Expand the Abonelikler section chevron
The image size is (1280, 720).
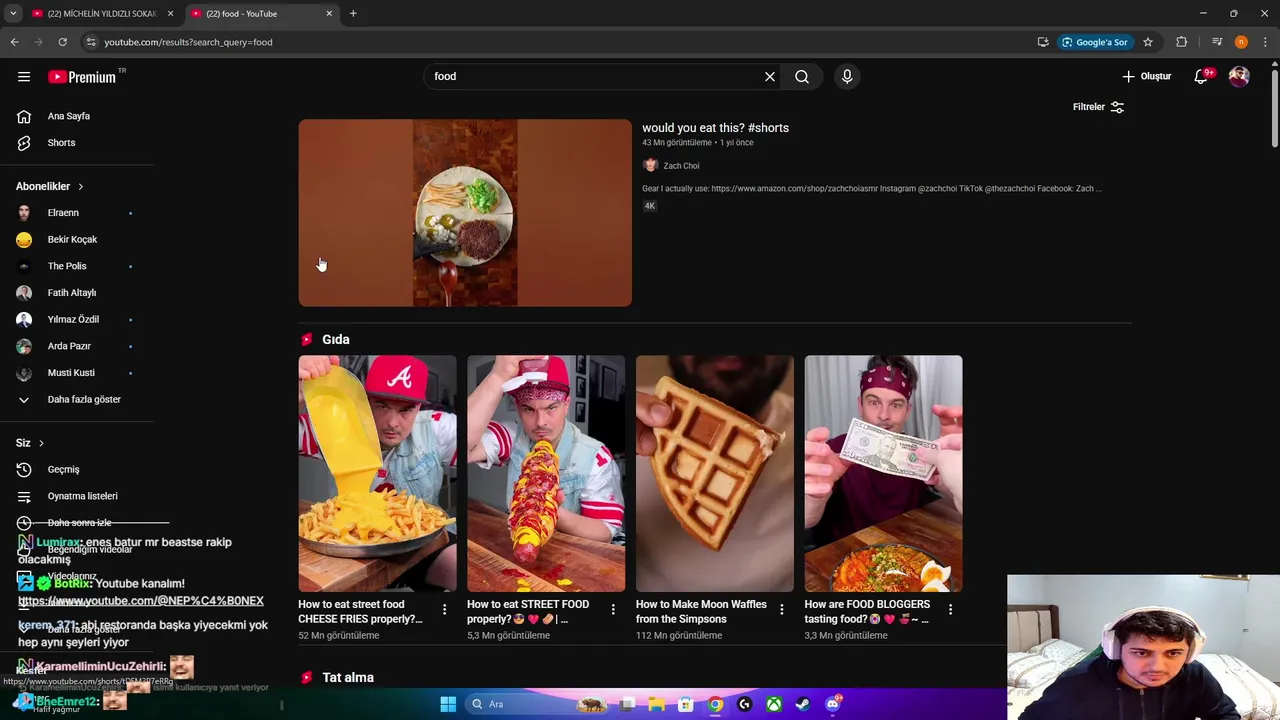81,187
